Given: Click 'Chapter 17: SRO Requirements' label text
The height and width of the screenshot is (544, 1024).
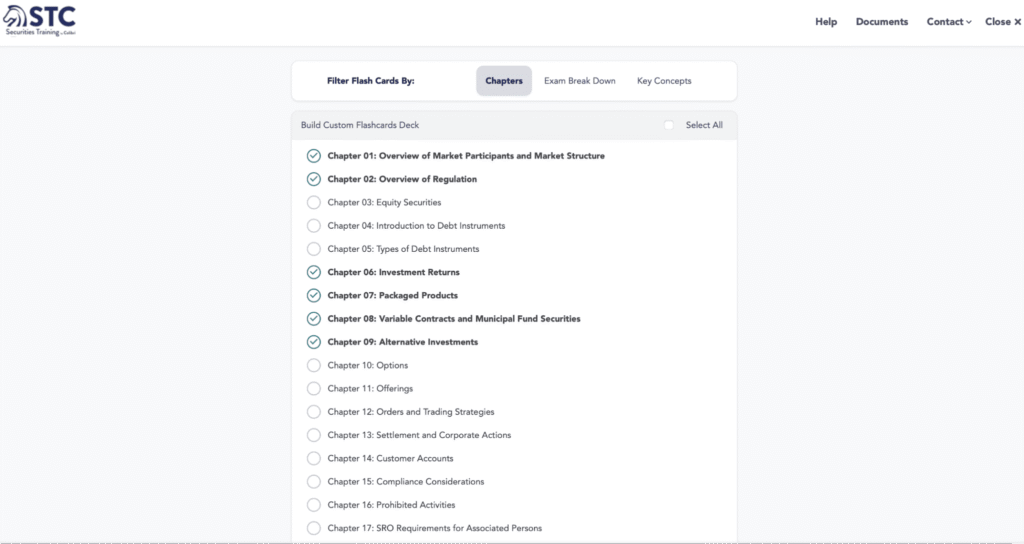Looking at the screenshot, I should [434, 528].
